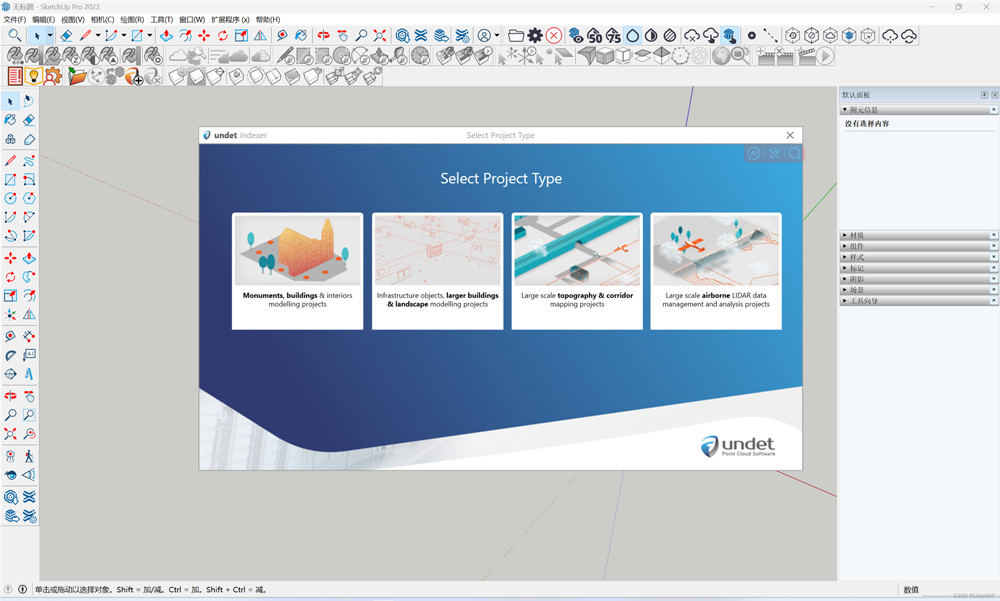Open the Rectangle shape dropdown arrow

click(150, 36)
